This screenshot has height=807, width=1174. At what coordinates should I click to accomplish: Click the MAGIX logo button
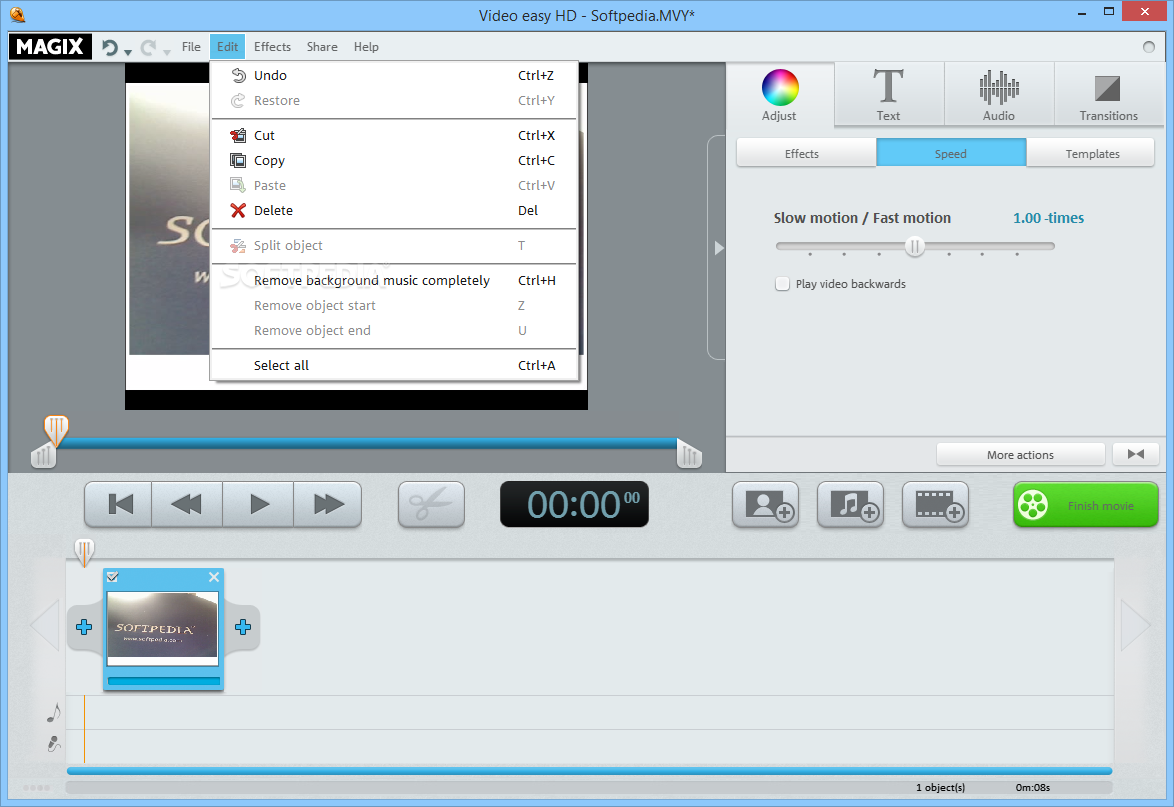50,46
